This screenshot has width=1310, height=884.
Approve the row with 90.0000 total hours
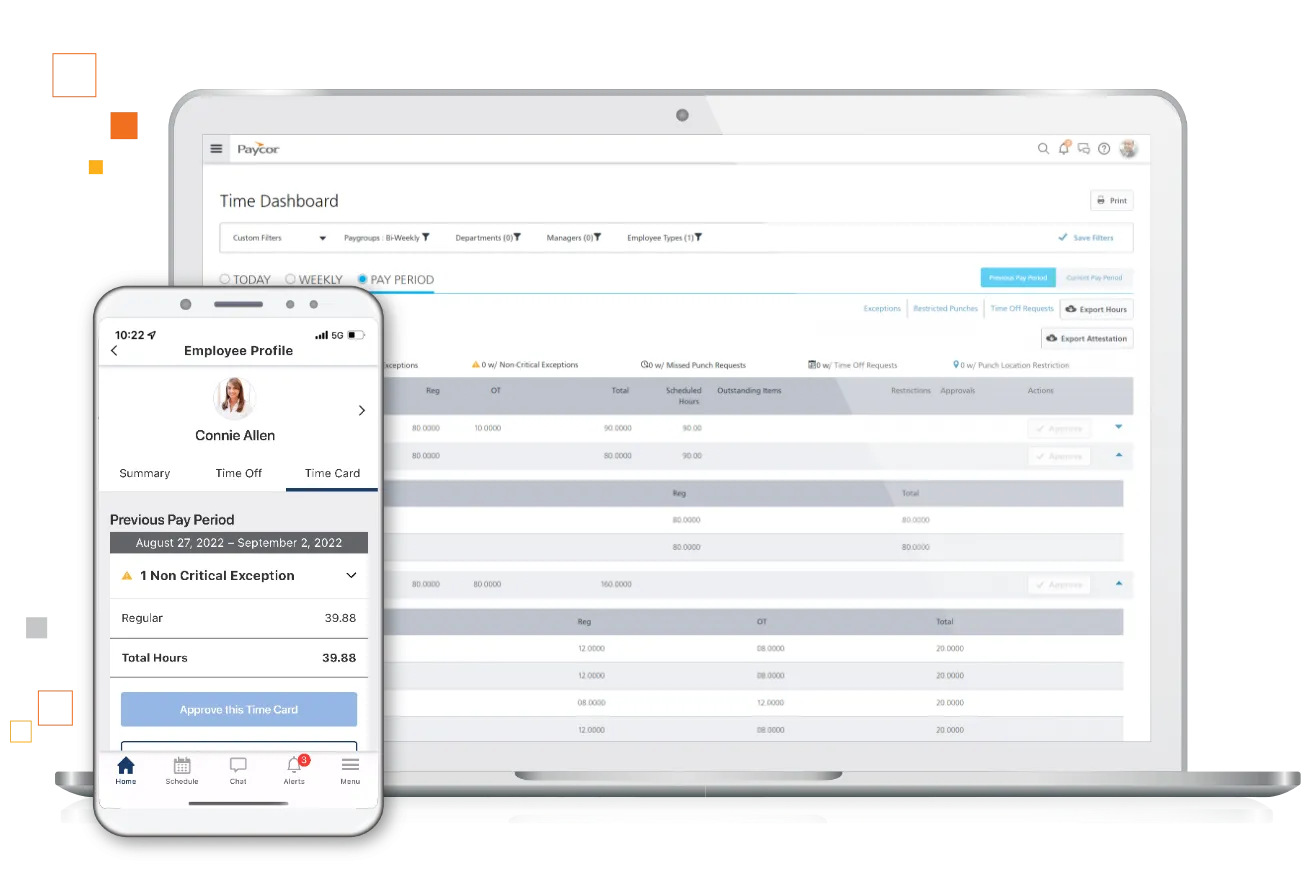coord(1058,428)
